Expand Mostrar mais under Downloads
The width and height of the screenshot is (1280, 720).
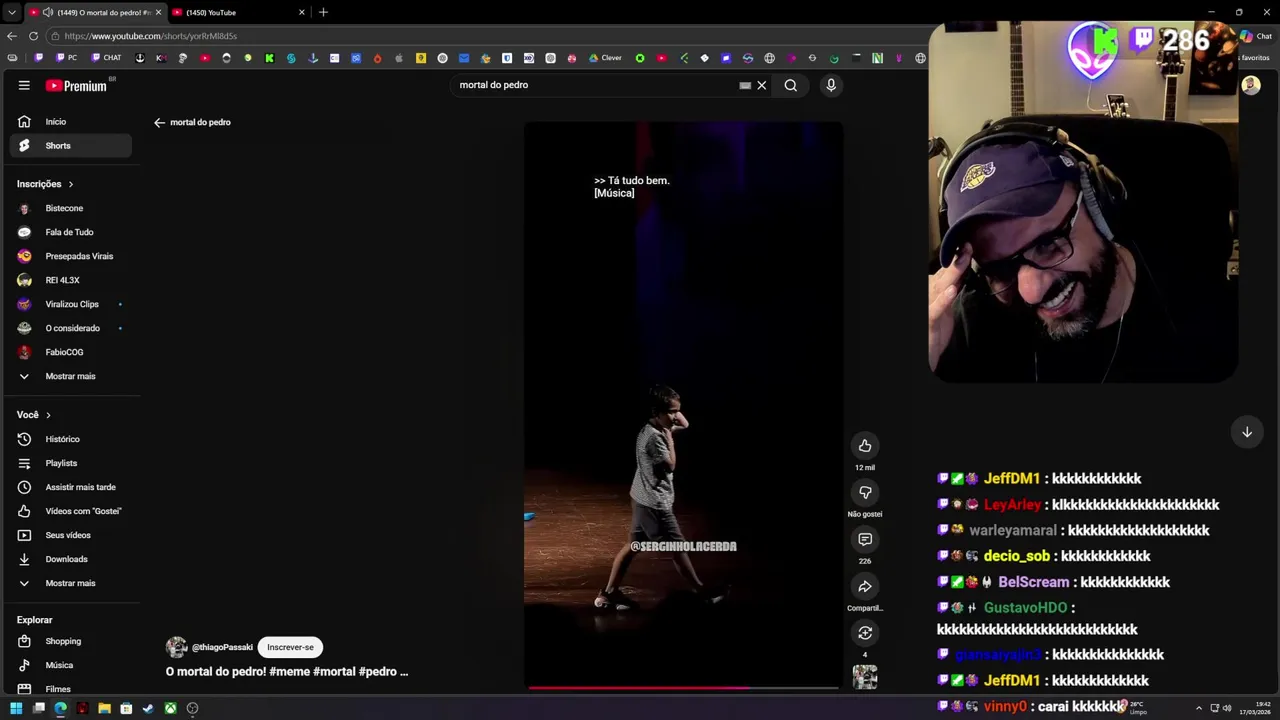point(70,583)
